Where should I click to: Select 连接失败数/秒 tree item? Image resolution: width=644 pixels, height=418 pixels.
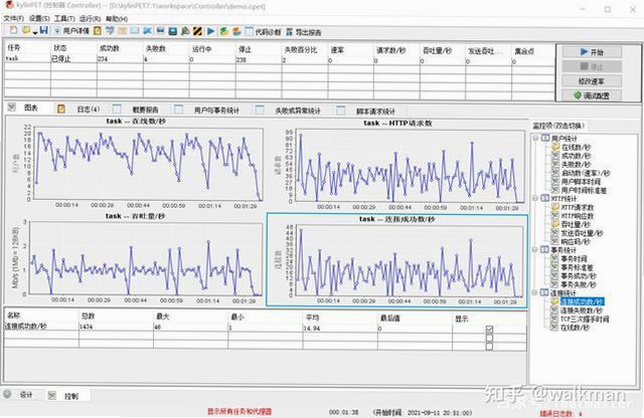pos(582,310)
